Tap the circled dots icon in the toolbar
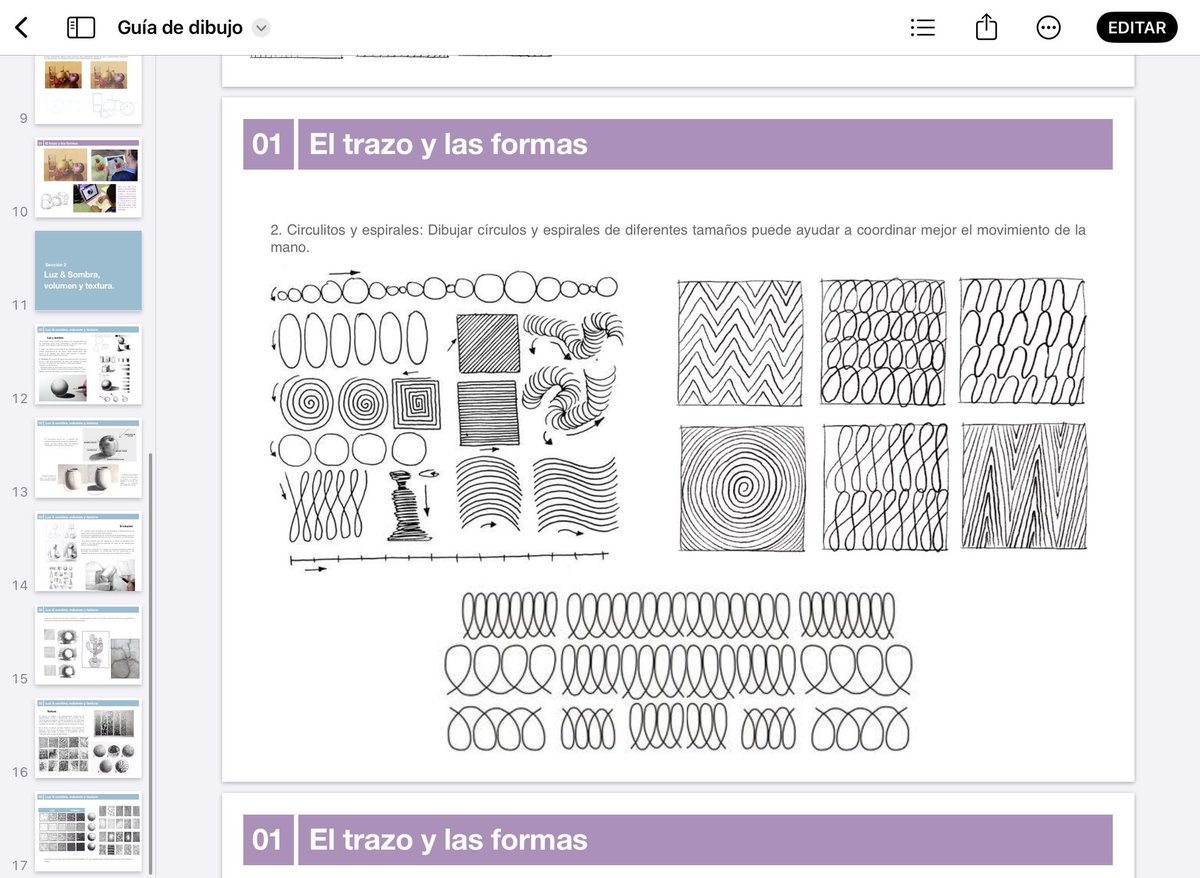This screenshot has height=878, width=1200. click(x=1048, y=27)
